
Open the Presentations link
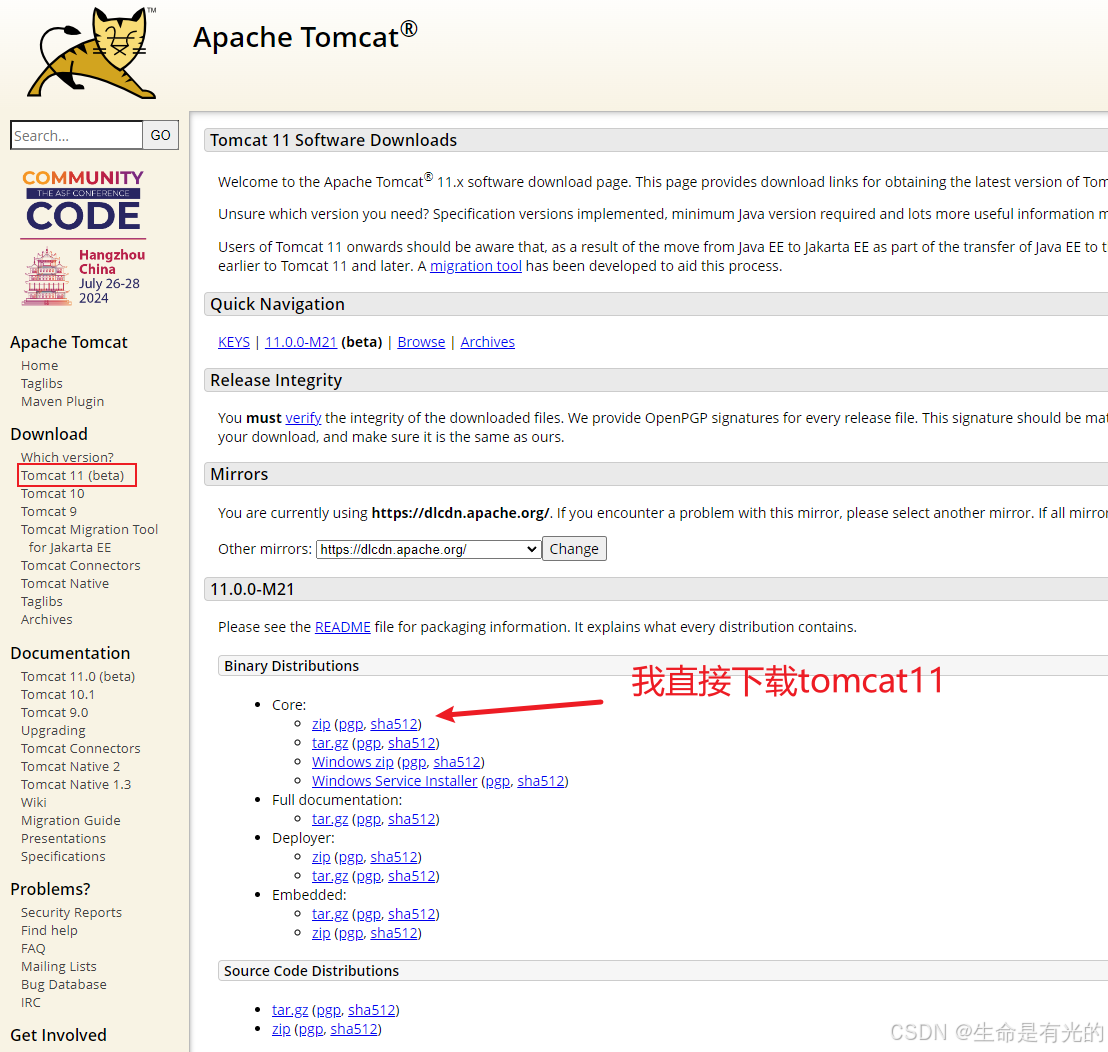click(x=63, y=839)
